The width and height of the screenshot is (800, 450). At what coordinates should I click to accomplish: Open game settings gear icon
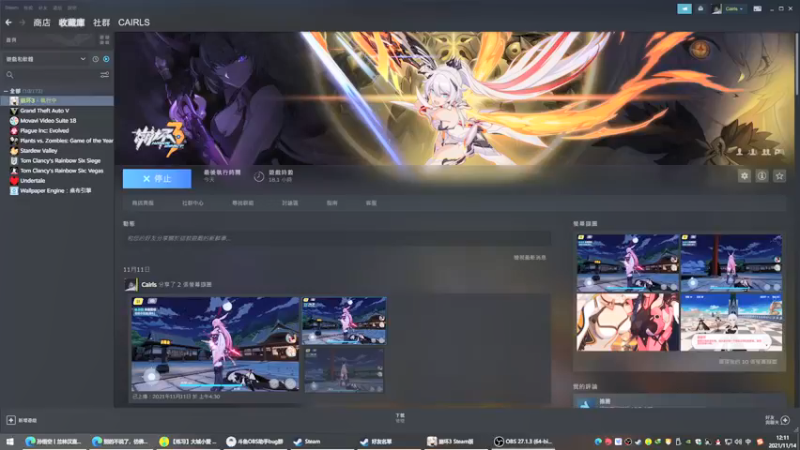[744, 176]
